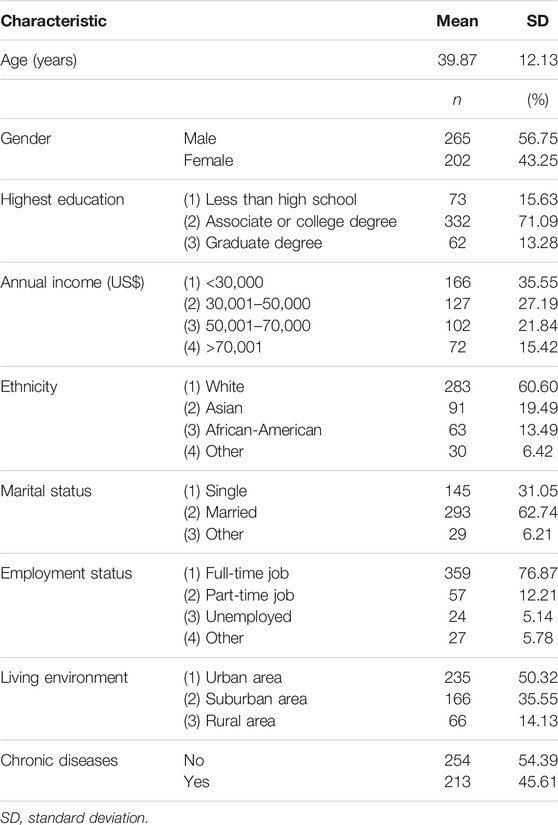Click the SD column header
The width and height of the screenshot is (558, 825).
537,21
